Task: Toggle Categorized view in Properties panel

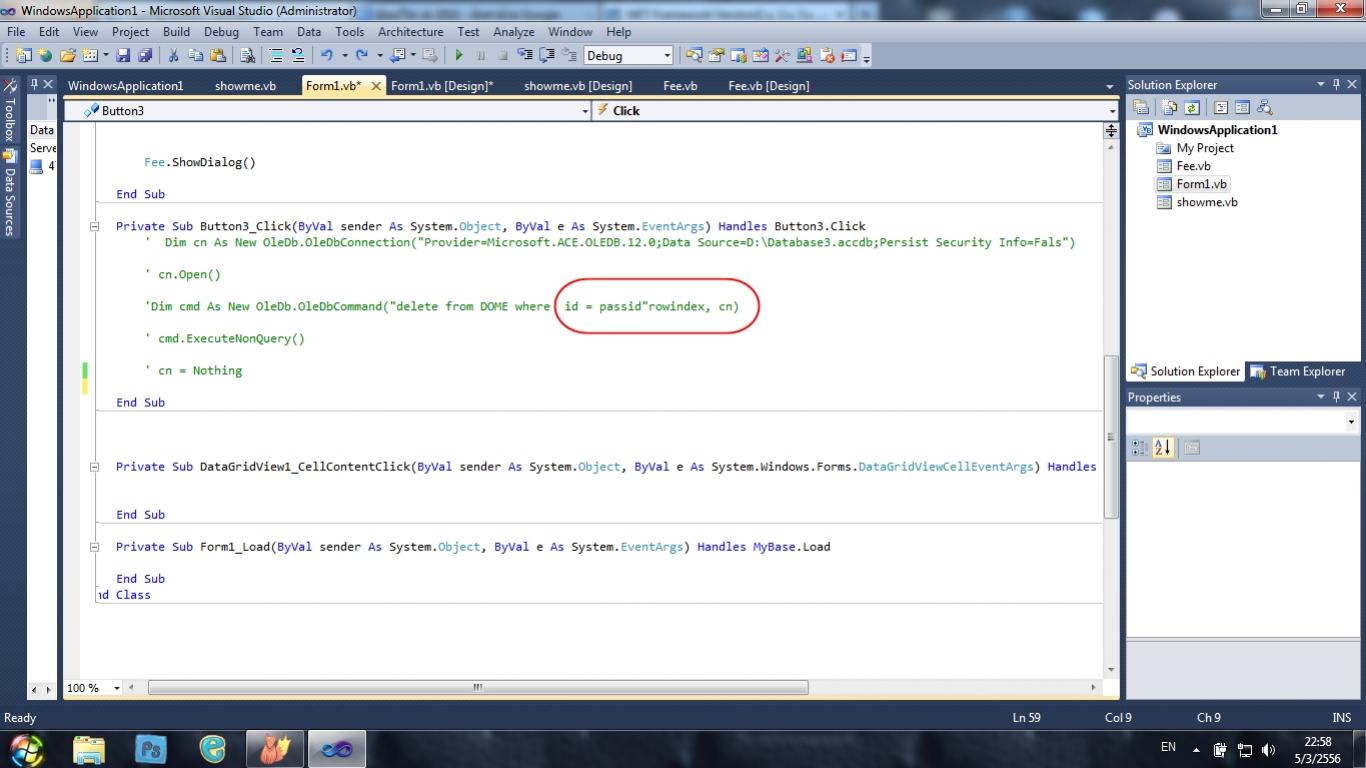Action: [x=1139, y=448]
